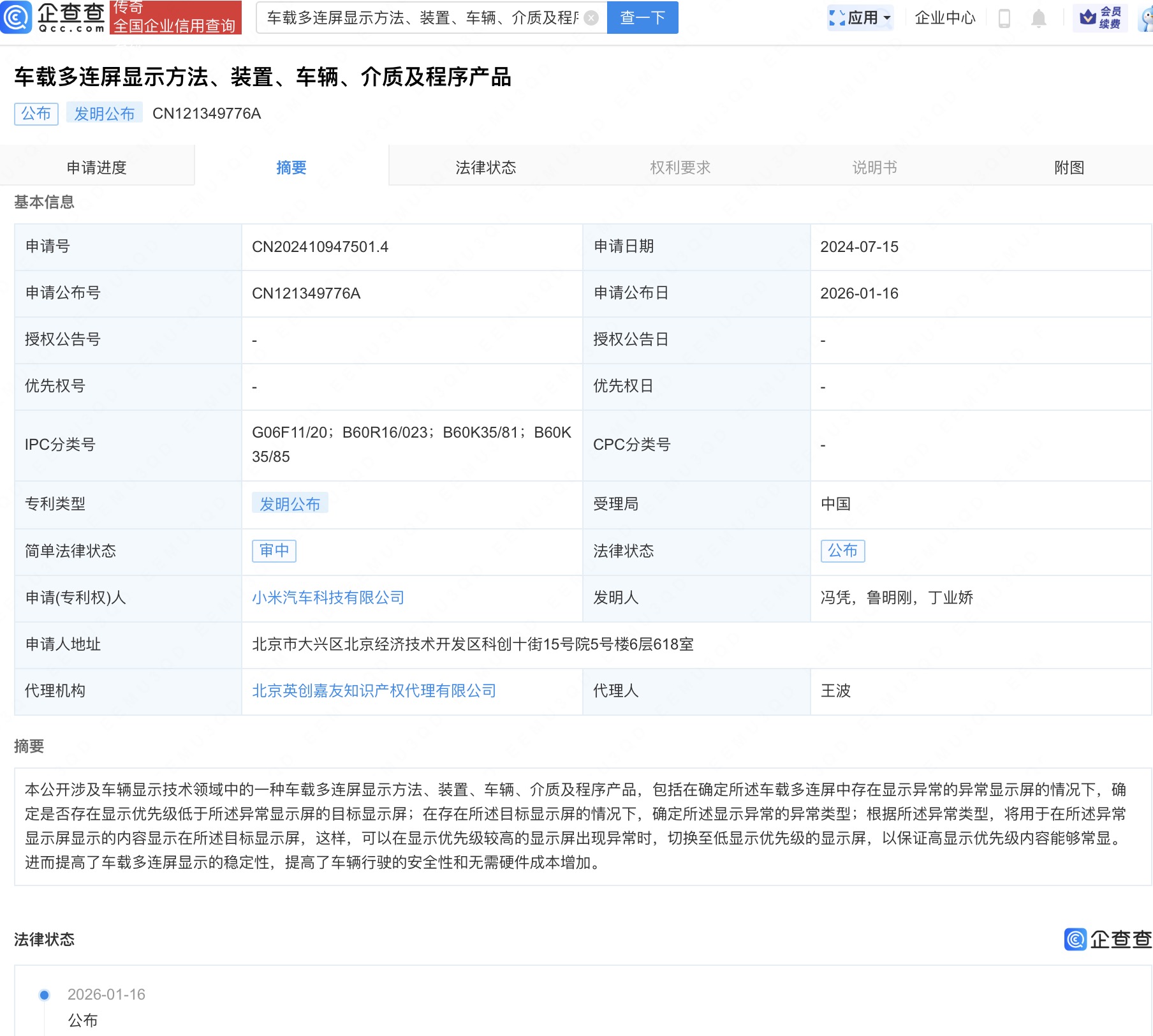This screenshot has width=1153, height=1036.
Task: Switch to the 申请进度 tab
Action: click(97, 167)
